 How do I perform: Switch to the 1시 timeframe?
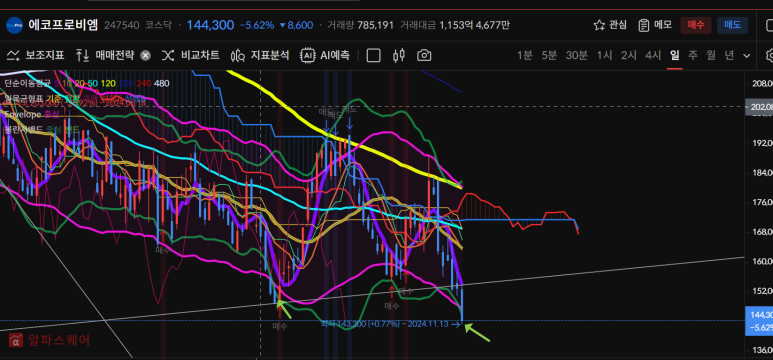pos(604,55)
